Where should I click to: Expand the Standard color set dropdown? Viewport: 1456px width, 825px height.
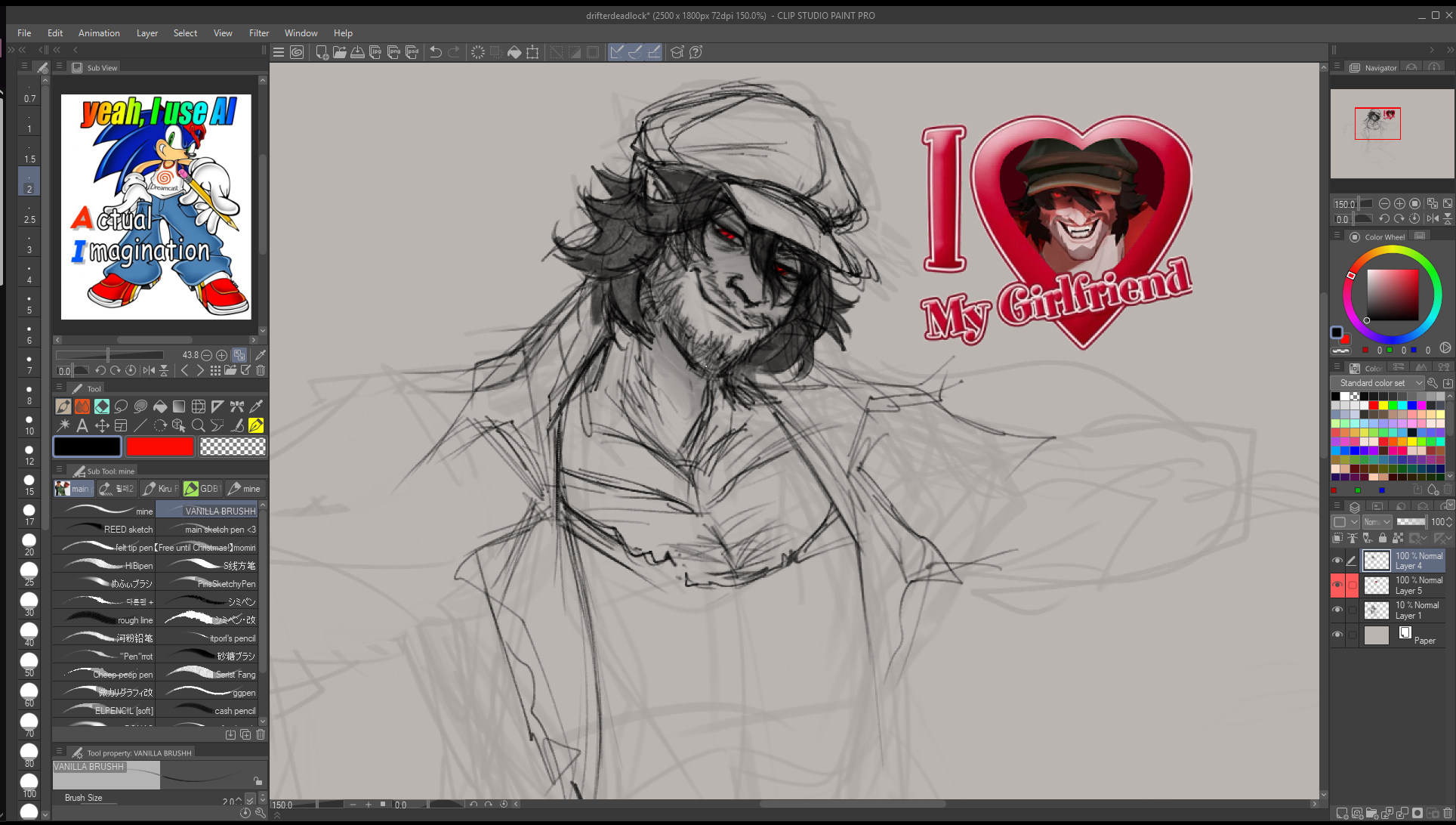coord(1377,383)
